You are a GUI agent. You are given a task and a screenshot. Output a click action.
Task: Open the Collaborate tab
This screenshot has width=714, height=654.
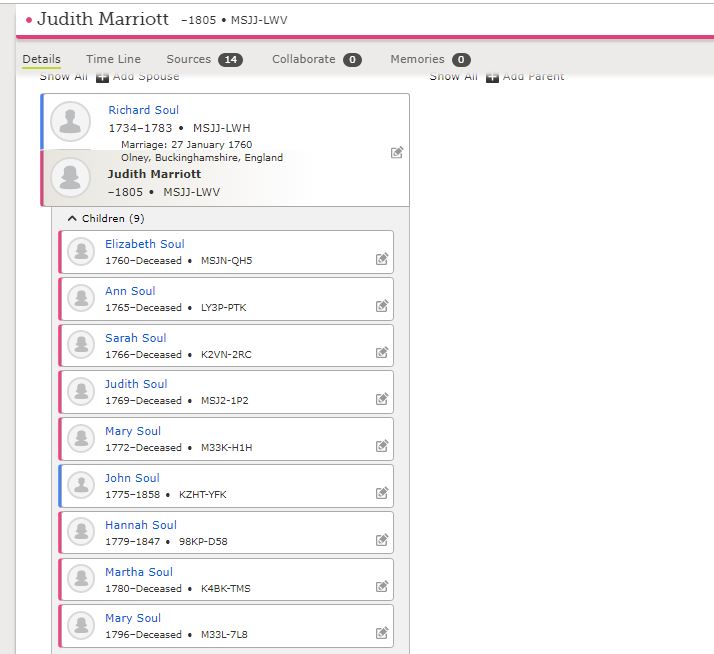(x=316, y=59)
